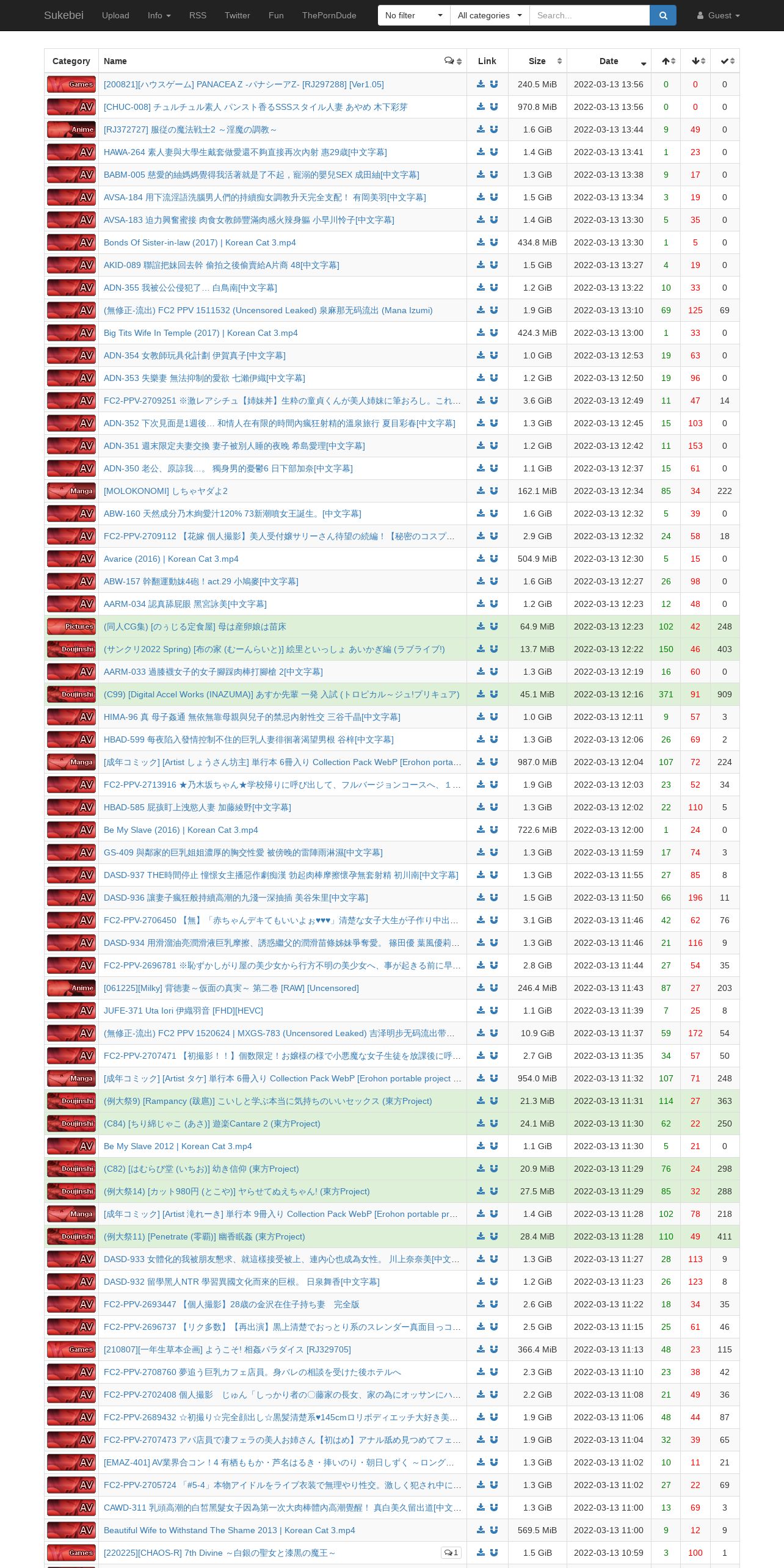The height and width of the screenshot is (1568, 784).
Task: Click the blue search magnifier button
Action: [x=663, y=15]
